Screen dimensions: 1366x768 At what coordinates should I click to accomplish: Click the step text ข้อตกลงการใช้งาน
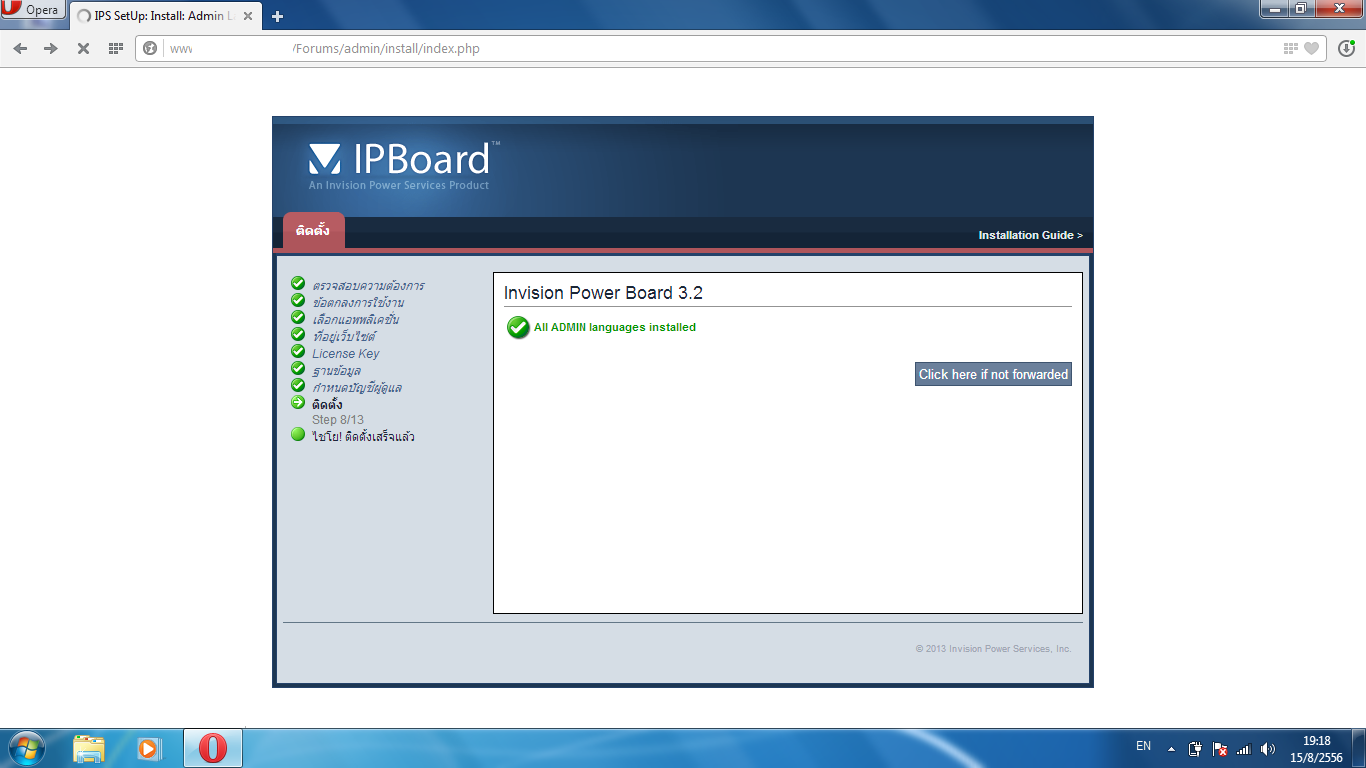tap(358, 302)
